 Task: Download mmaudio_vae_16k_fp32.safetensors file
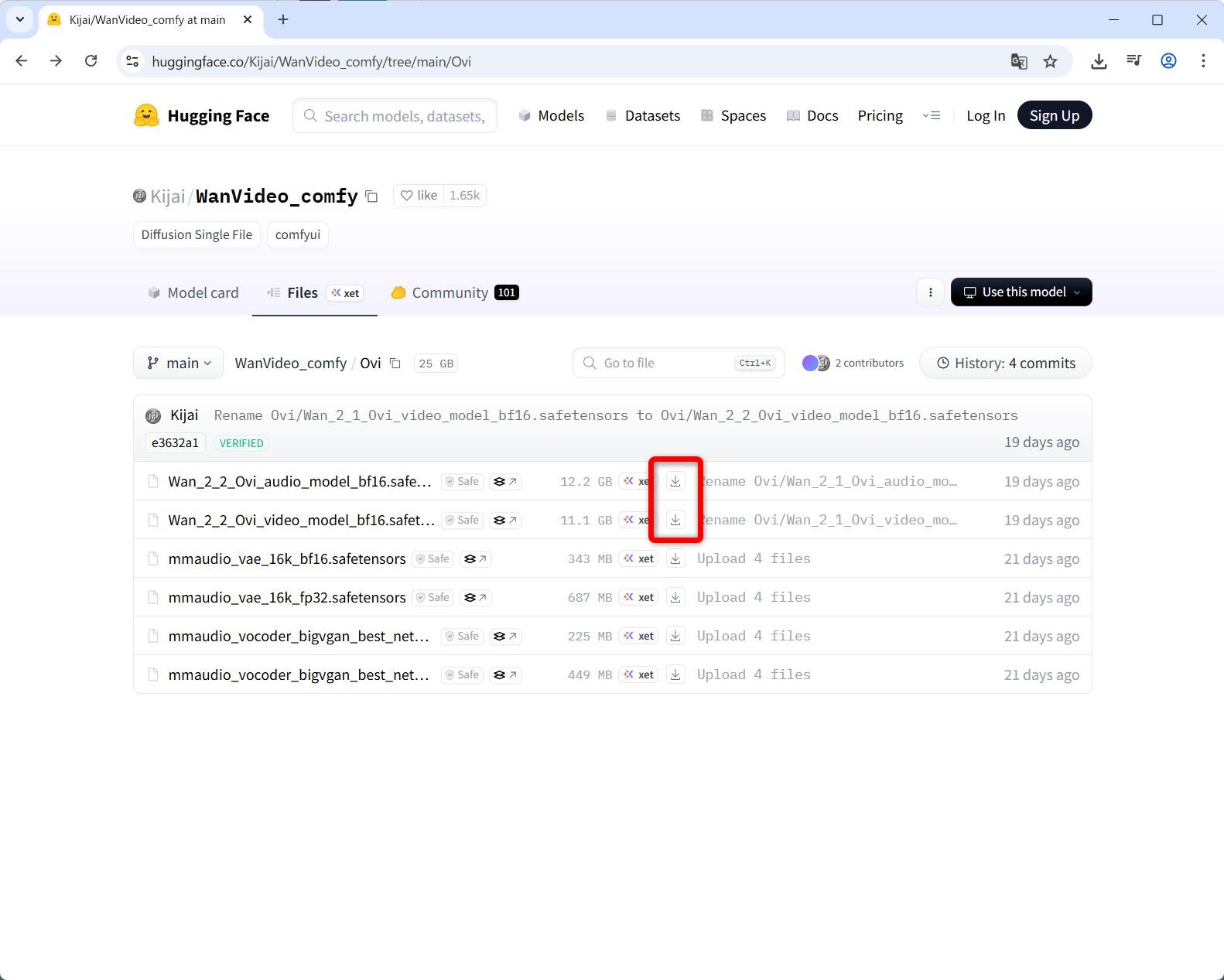click(x=675, y=597)
